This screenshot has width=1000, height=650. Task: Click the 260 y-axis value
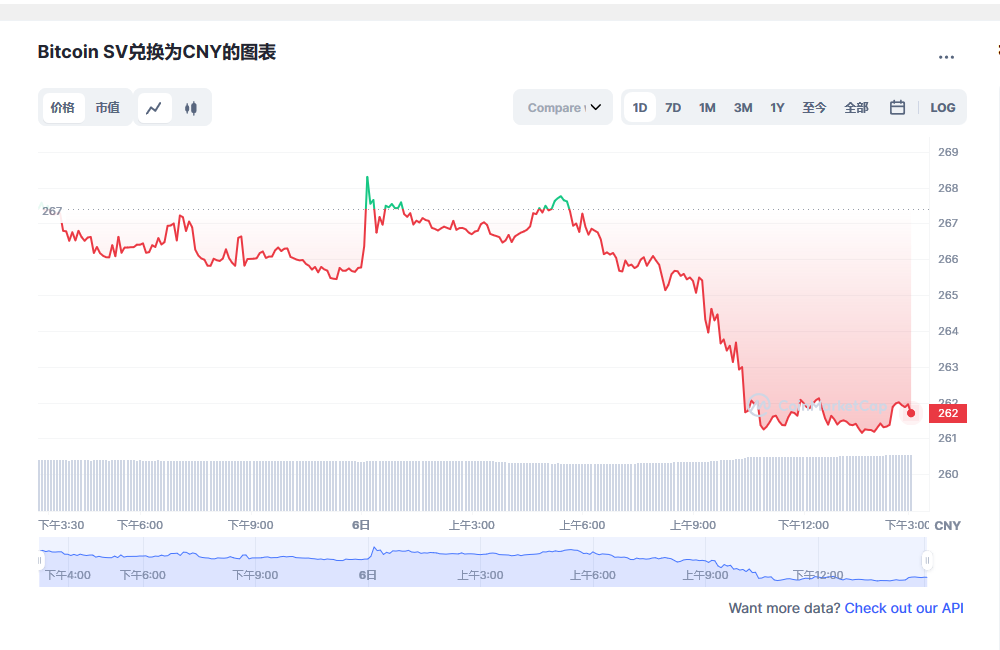(948, 474)
